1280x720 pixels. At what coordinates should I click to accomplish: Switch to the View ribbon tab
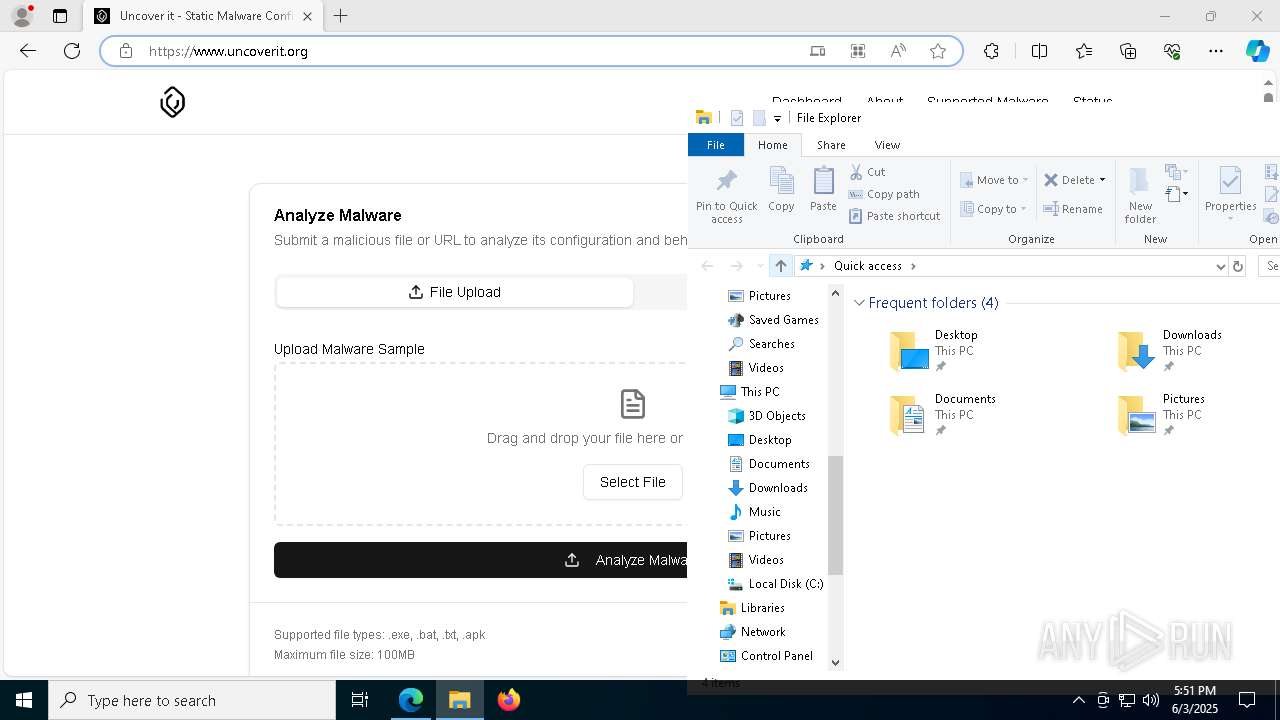click(x=887, y=145)
